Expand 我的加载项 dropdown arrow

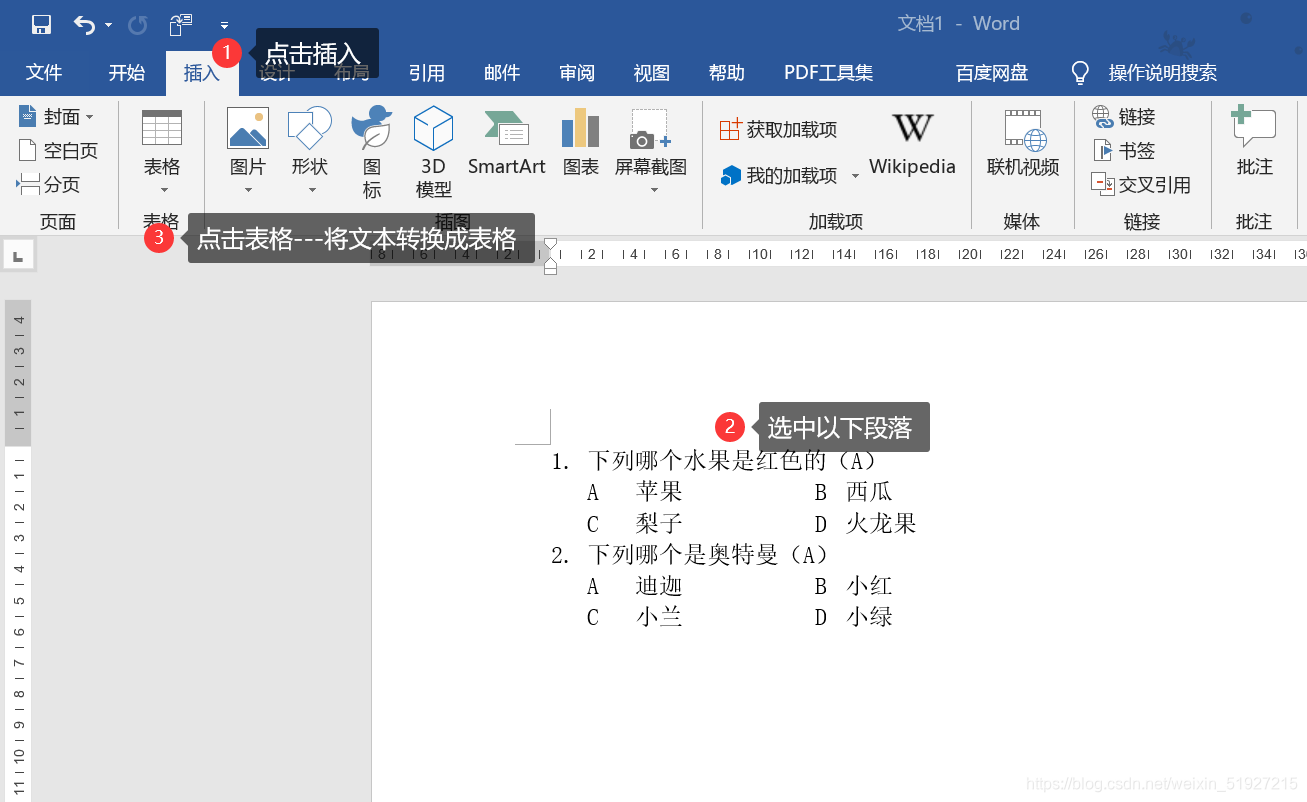pos(855,176)
